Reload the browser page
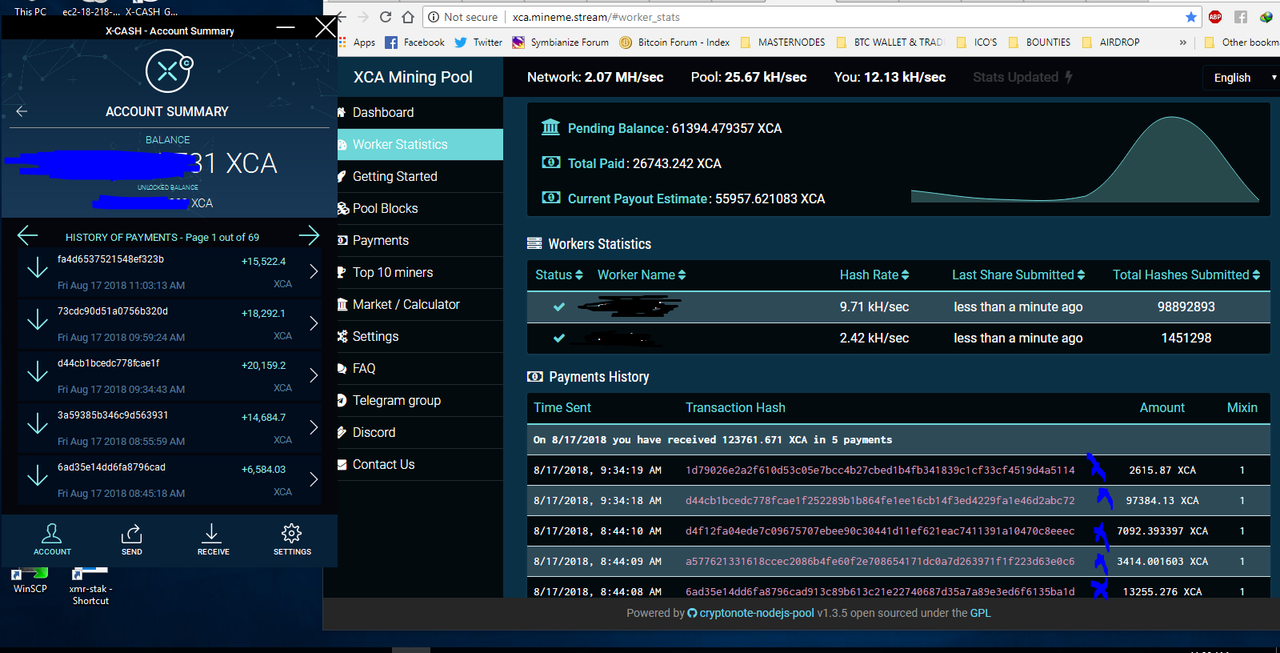1280x653 pixels. (385, 17)
